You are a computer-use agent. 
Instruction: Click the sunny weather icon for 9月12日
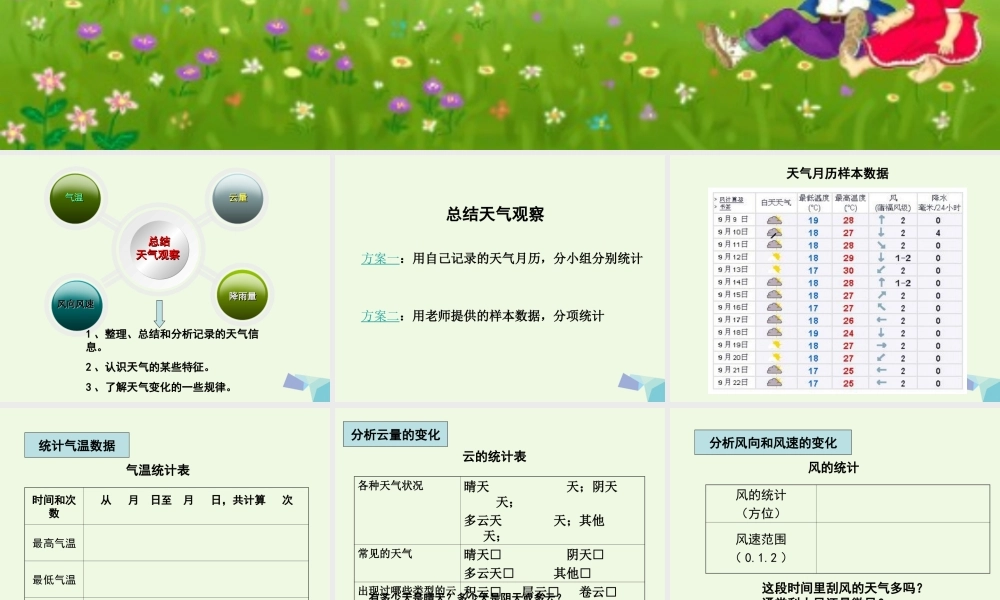[x=776, y=258]
